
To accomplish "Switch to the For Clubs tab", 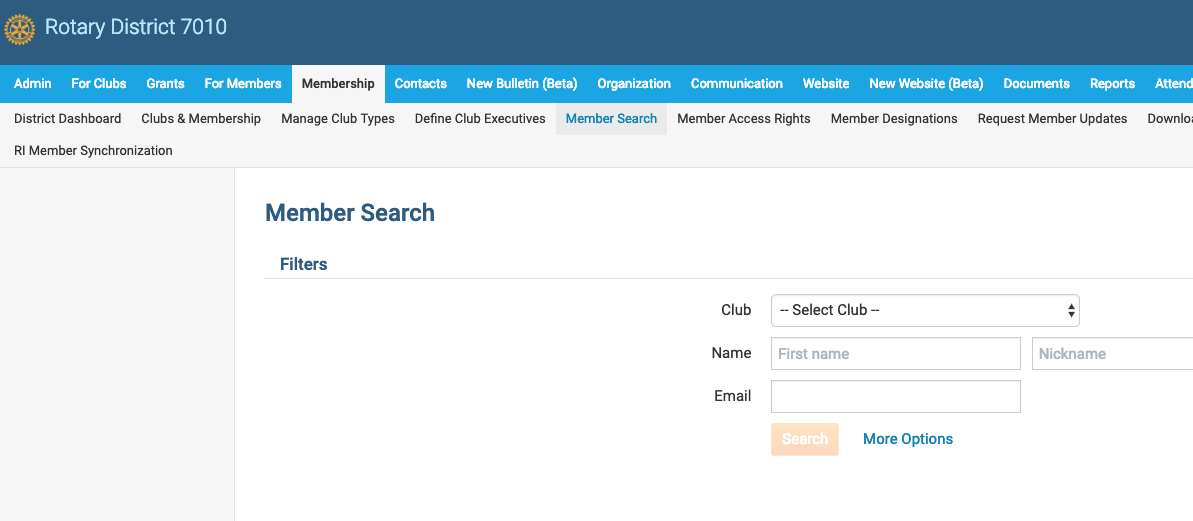I will pyautogui.click(x=98, y=84).
